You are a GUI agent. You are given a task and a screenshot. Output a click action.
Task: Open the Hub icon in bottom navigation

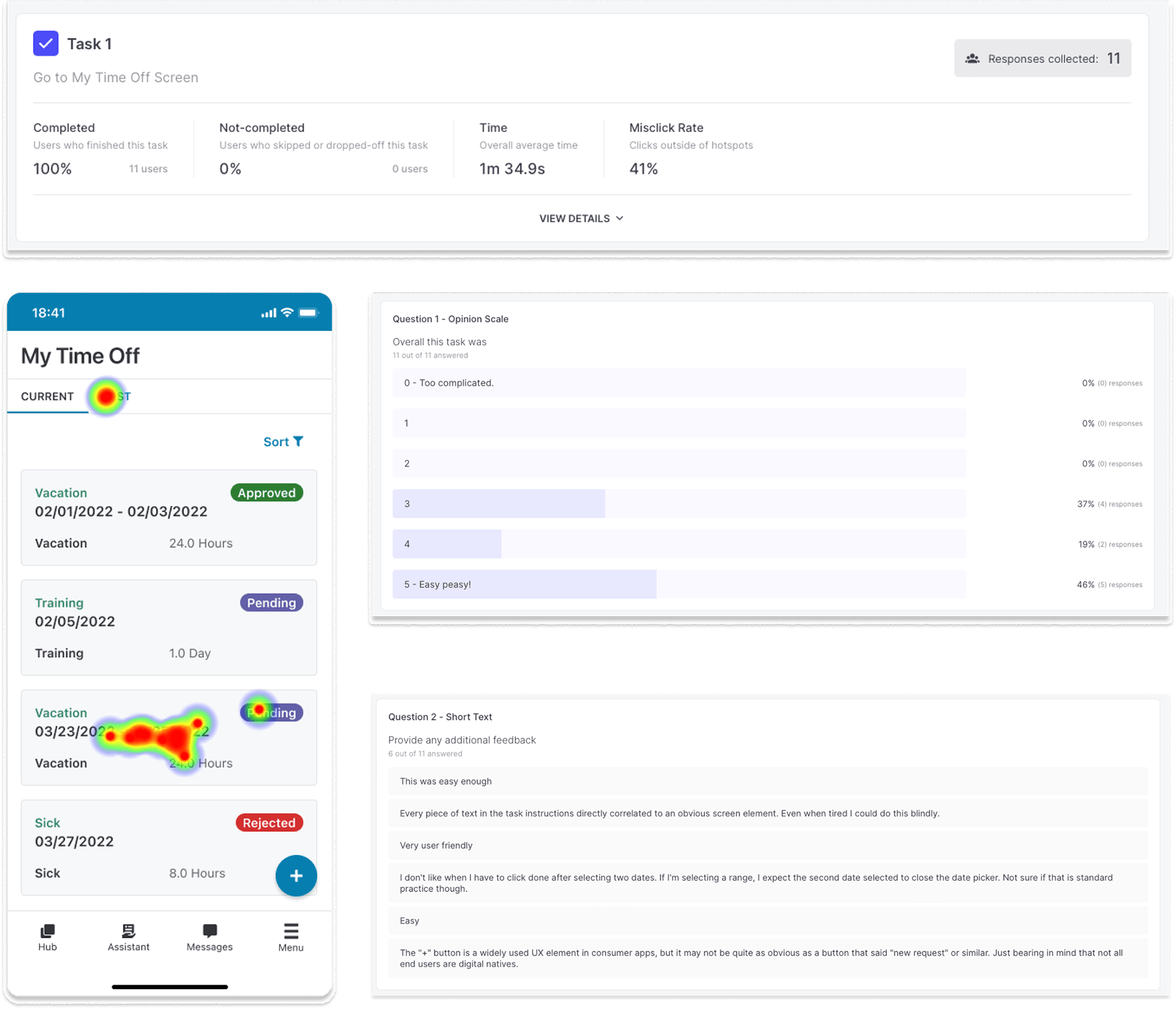[47, 931]
